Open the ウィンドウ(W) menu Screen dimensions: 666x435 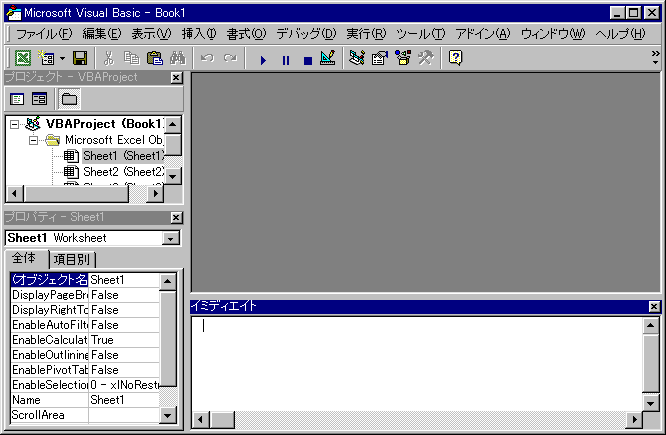click(553, 34)
